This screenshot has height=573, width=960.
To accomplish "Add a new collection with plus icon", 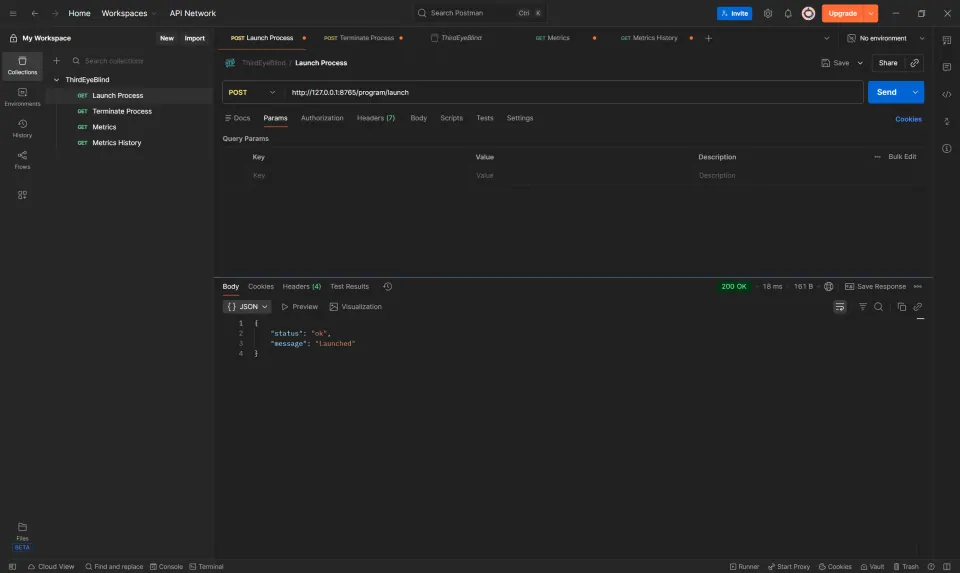I will tap(56, 61).
